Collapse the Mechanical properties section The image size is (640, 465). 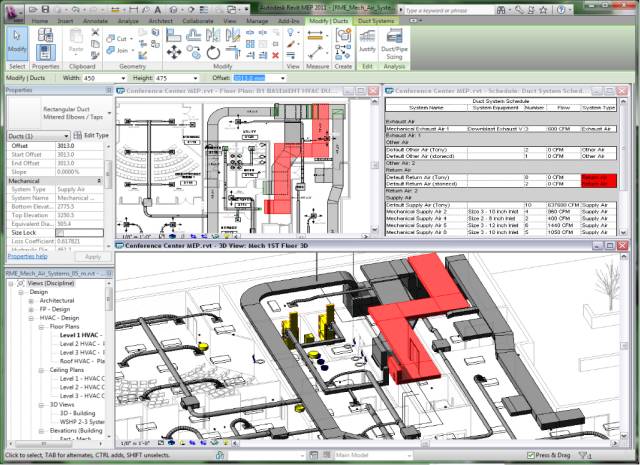99,180
